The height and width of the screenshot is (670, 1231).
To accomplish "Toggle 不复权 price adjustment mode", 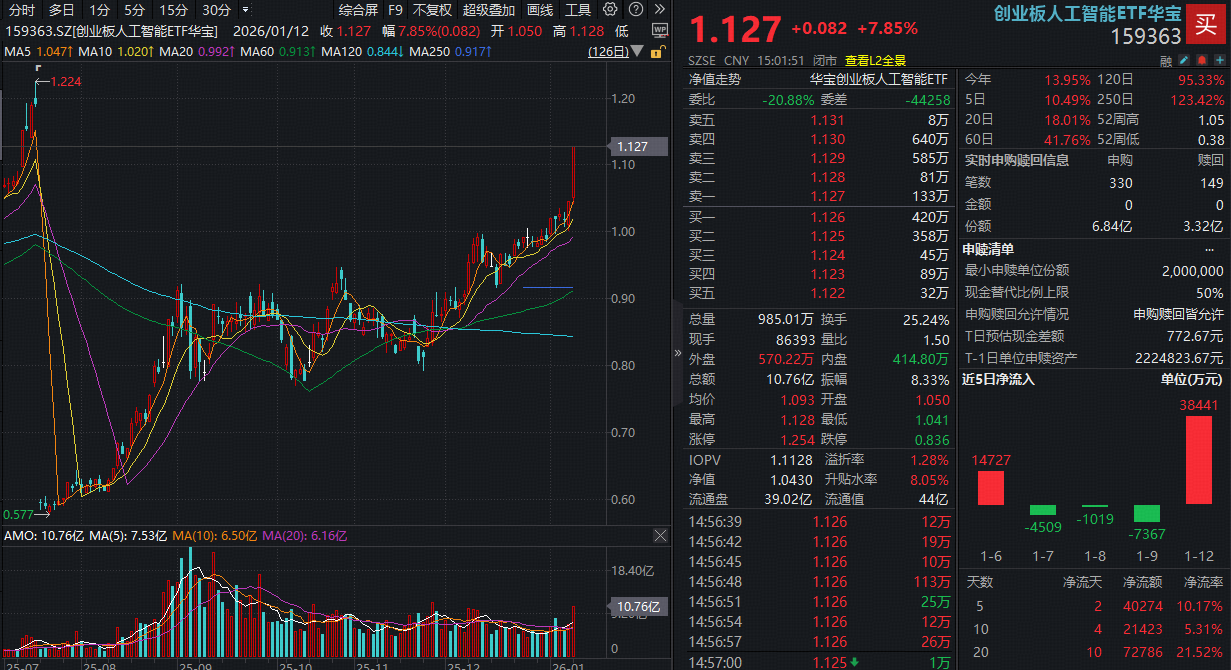I will (x=432, y=10).
